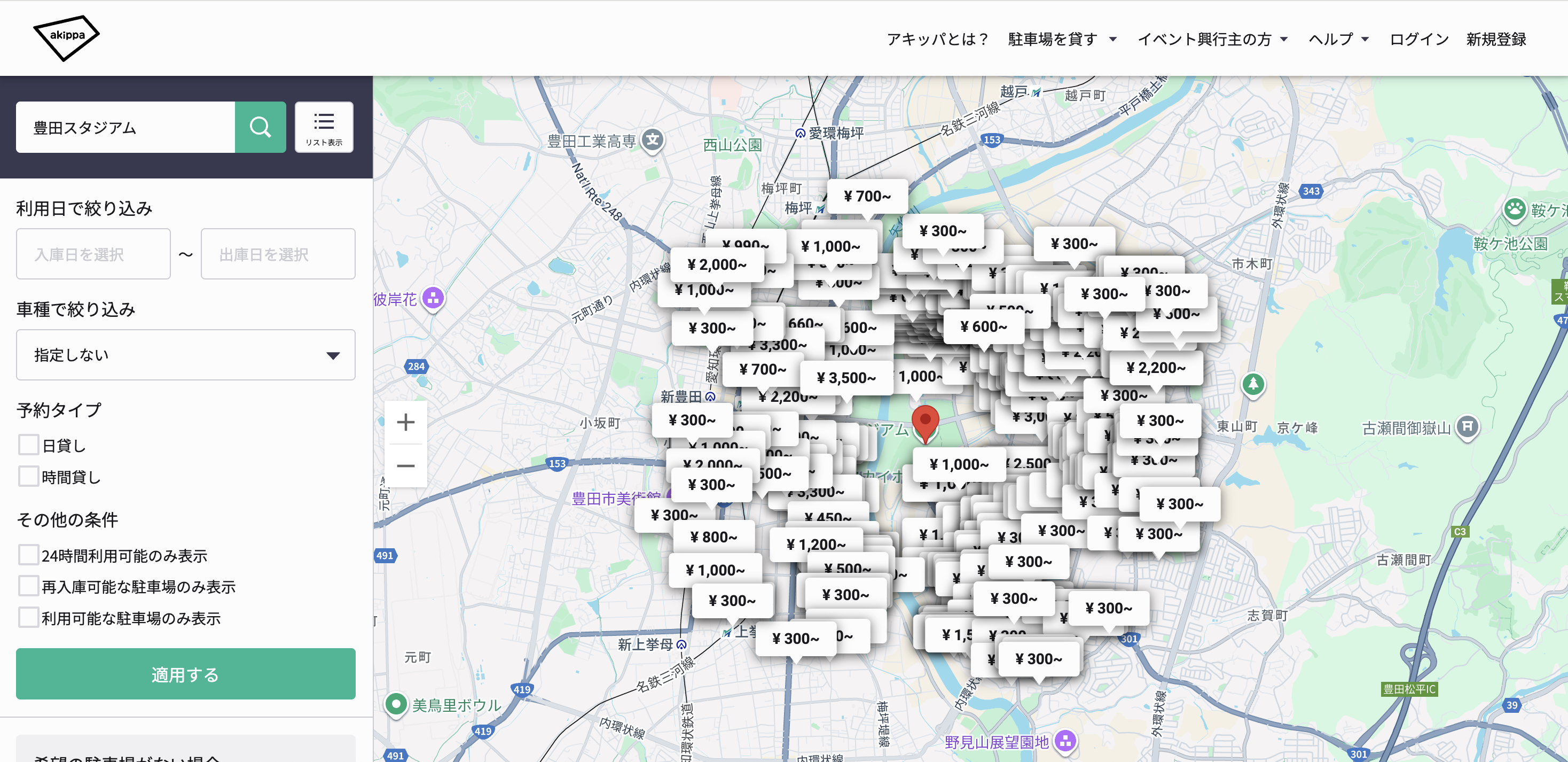This screenshot has height=762, width=1568.
Task: Switch to list view (リスト表示)
Action: coord(324,127)
